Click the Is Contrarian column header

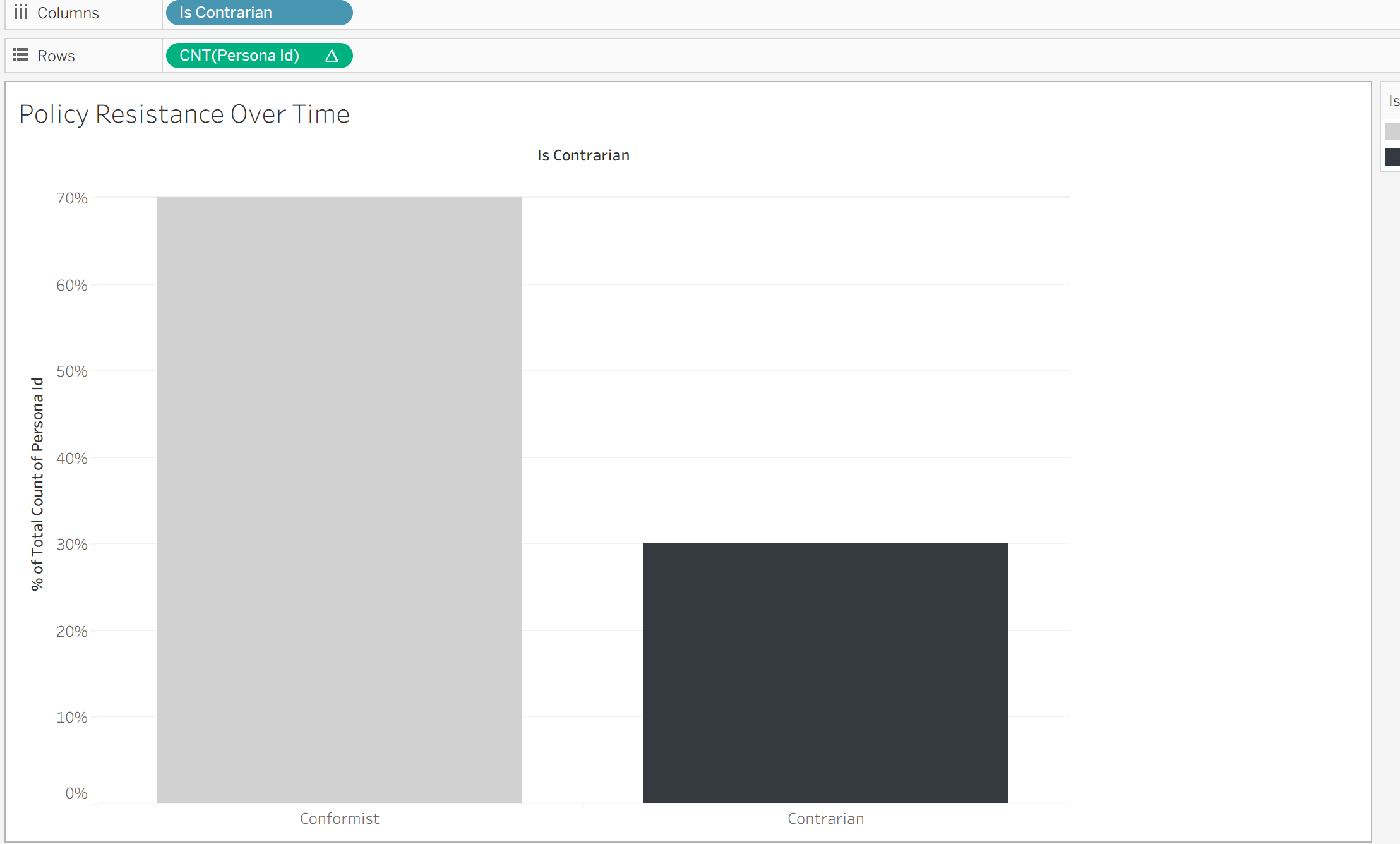coord(583,155)
